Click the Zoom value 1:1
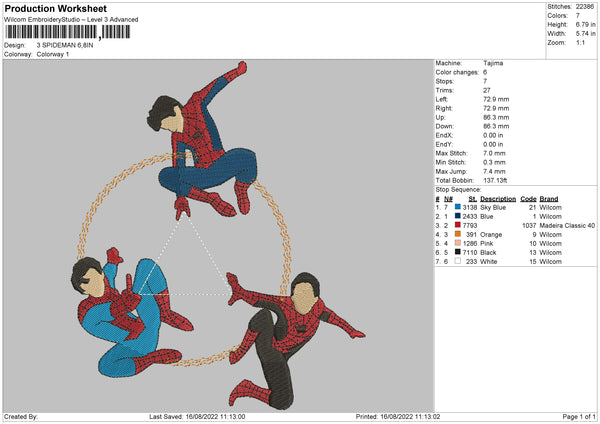Screen dimensions: 600x424 click(x=580, y=42)
